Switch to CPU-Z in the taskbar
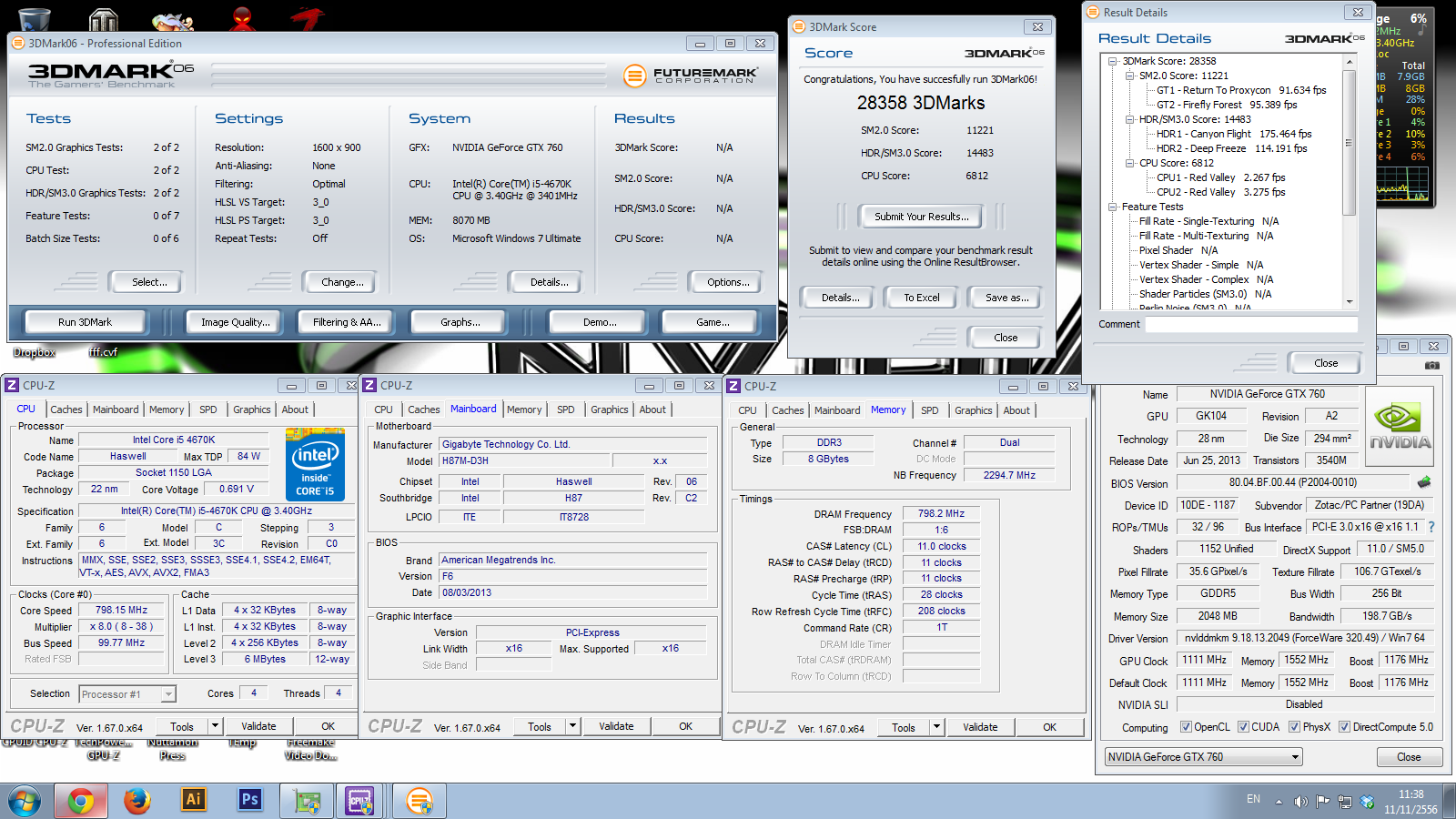Viewport: 1456px width, 819px height. [360, 801]
